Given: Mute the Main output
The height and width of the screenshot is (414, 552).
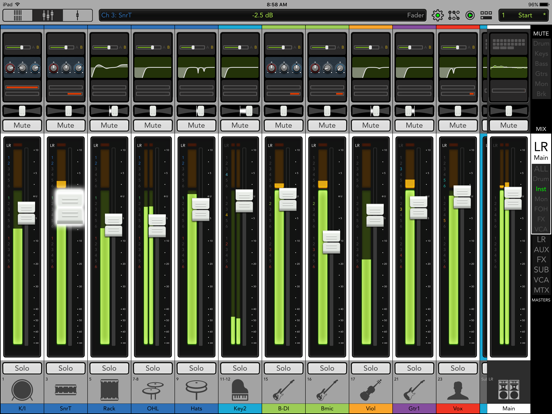Looking at the screenshot, I should coord(509,125).
